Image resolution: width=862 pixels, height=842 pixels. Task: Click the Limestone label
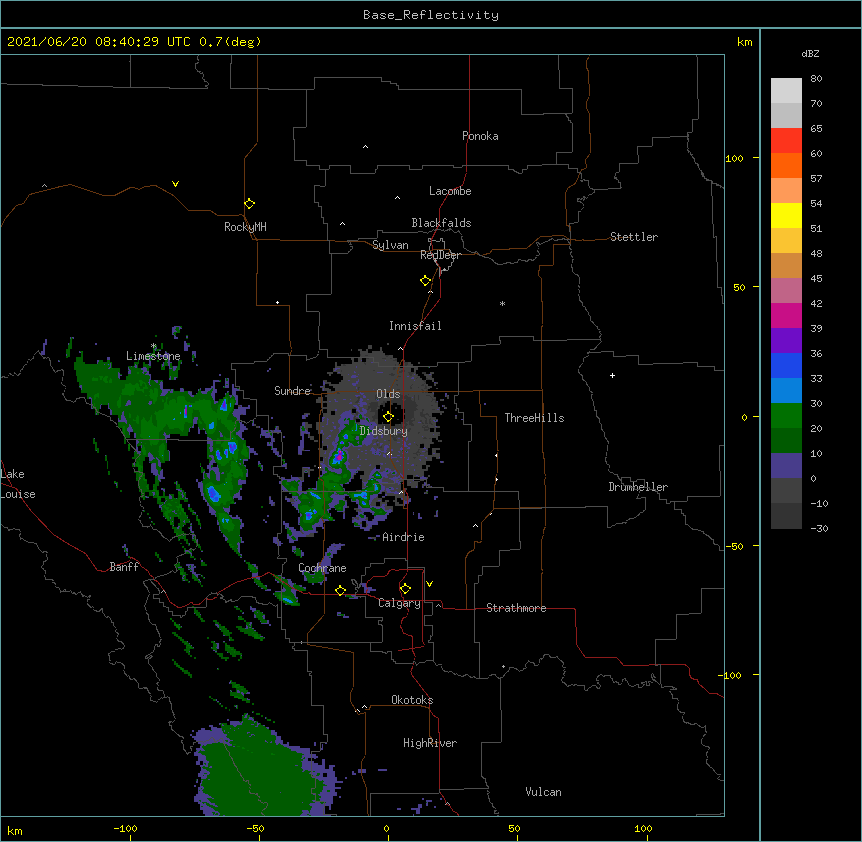(153, 356)
